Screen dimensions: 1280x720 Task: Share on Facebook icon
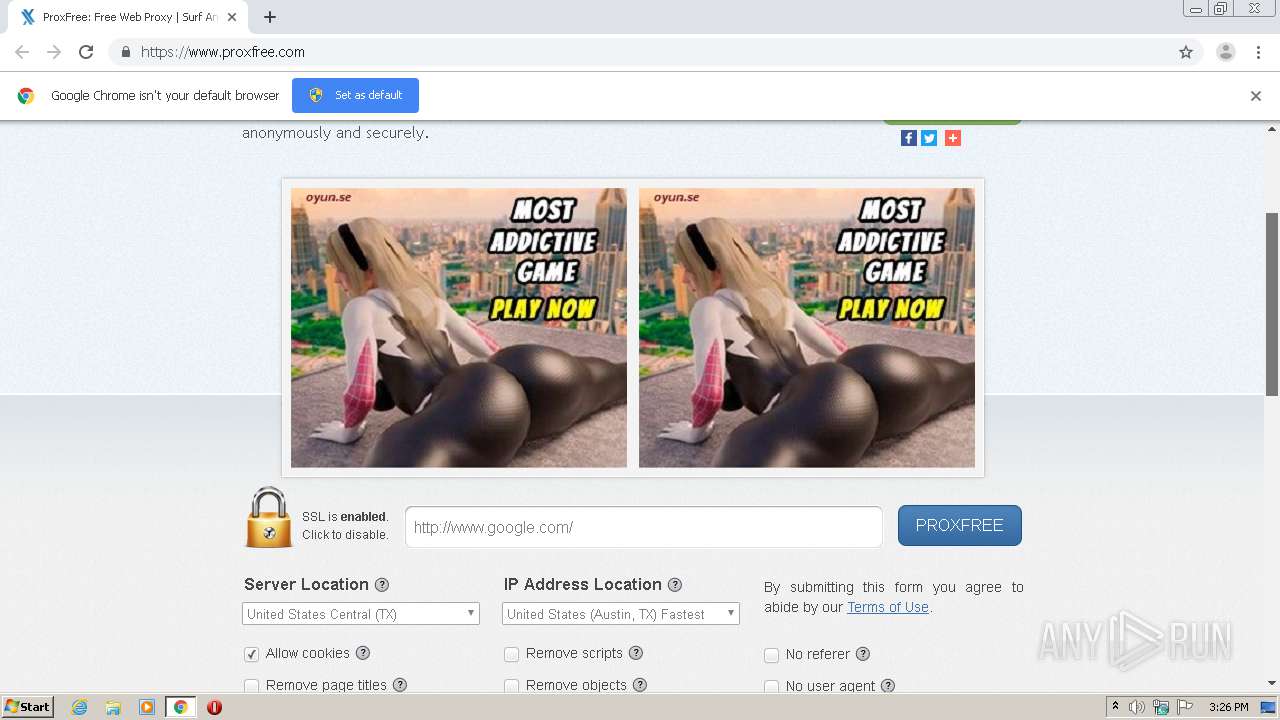pyautogui.click(x=909, y=138)
